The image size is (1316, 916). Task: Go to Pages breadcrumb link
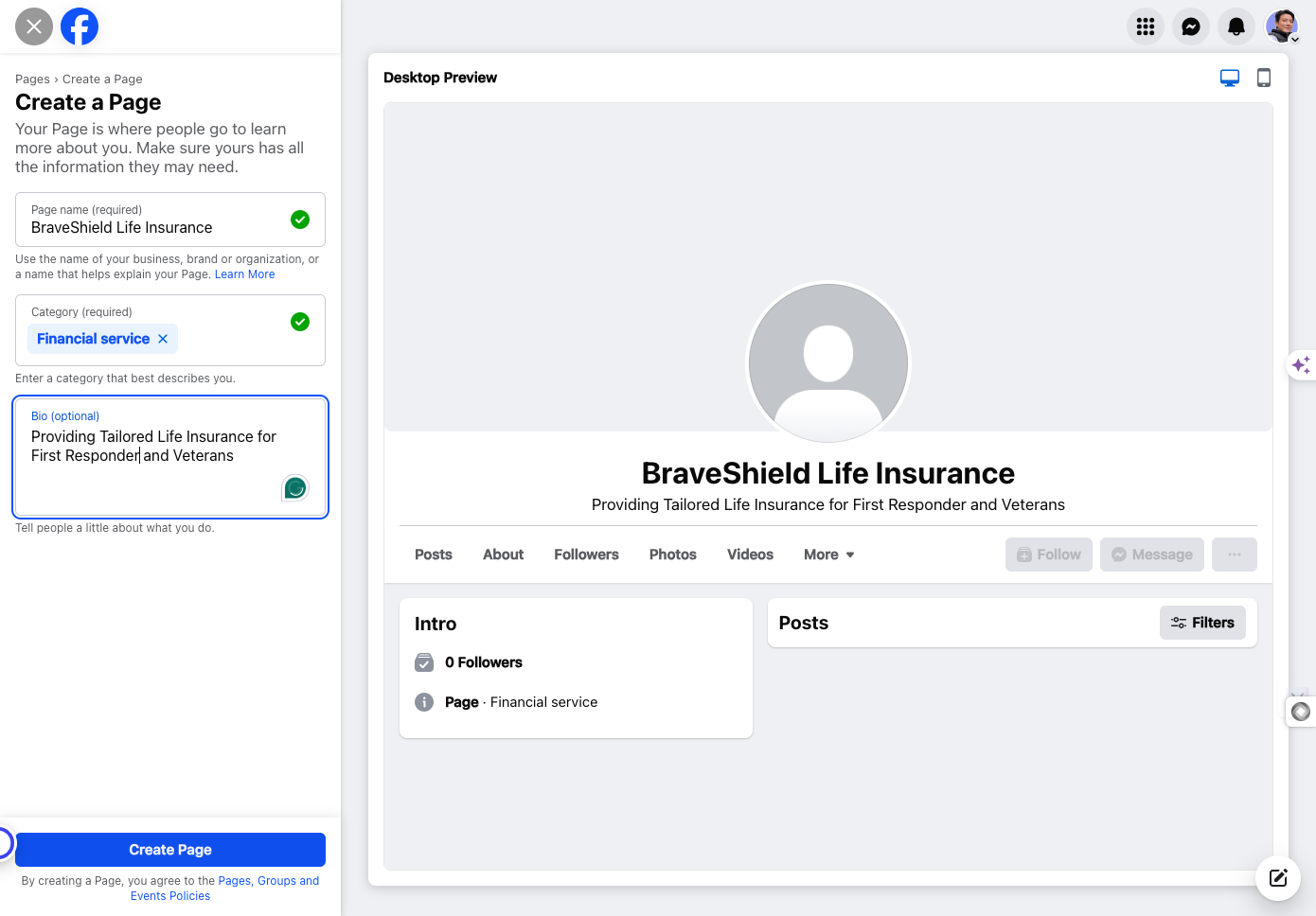tap(32, 79)
